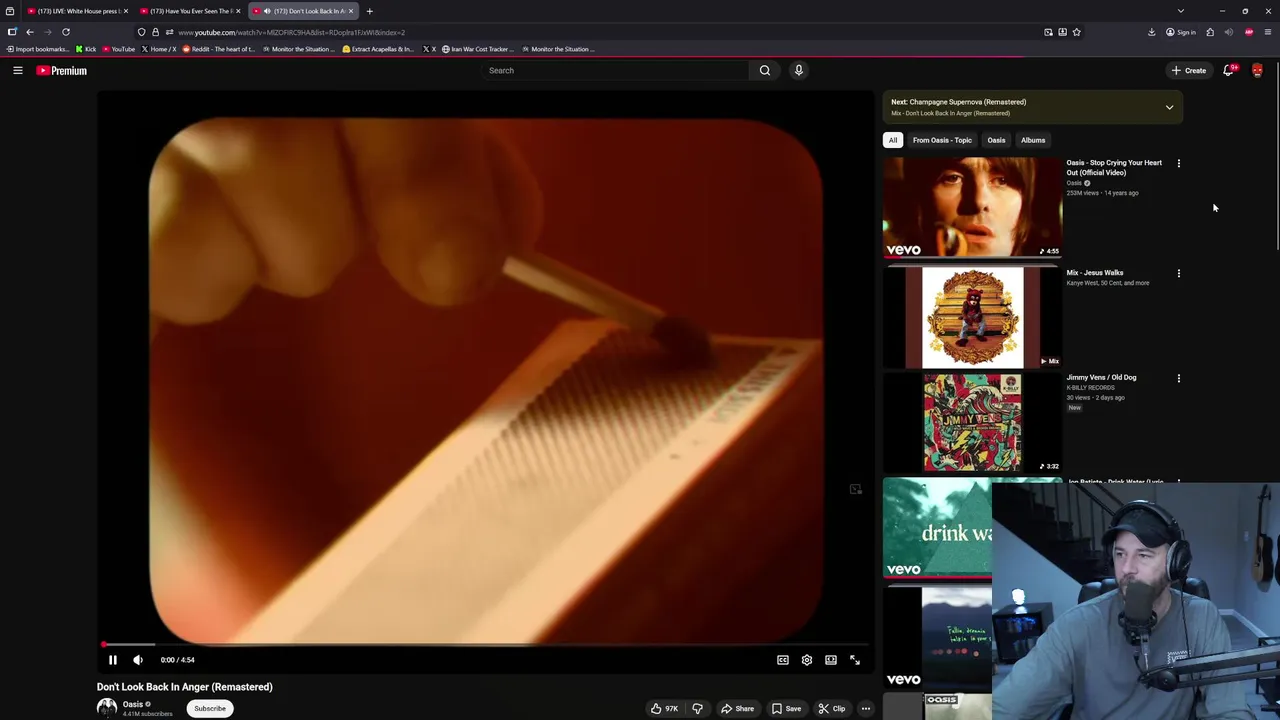Share the video via Share button
Image resolution: width=1280 pixels, height=720 pixels.
[737, 708]
